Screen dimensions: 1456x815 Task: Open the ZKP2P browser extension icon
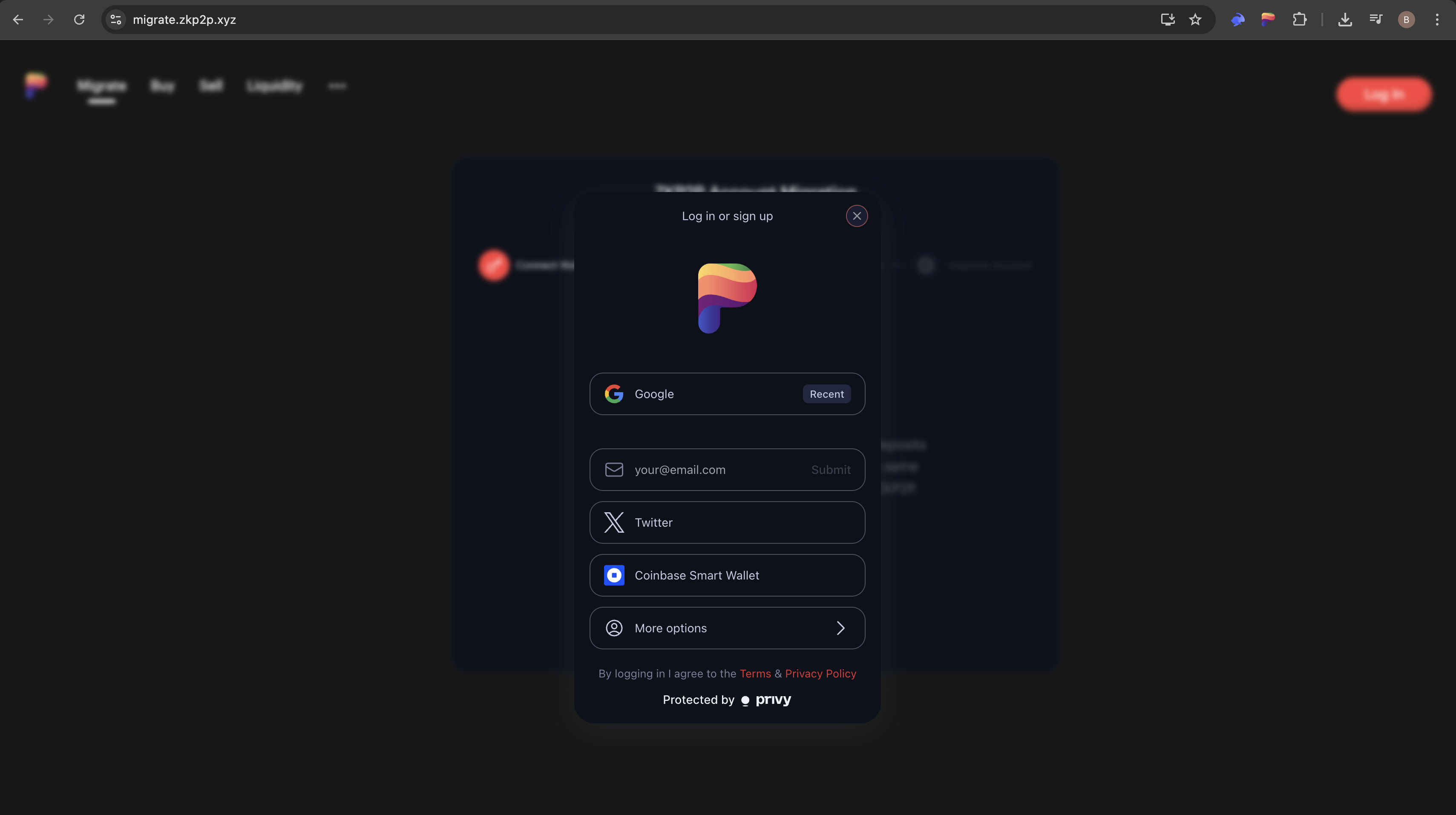(x=1268, y=20)
